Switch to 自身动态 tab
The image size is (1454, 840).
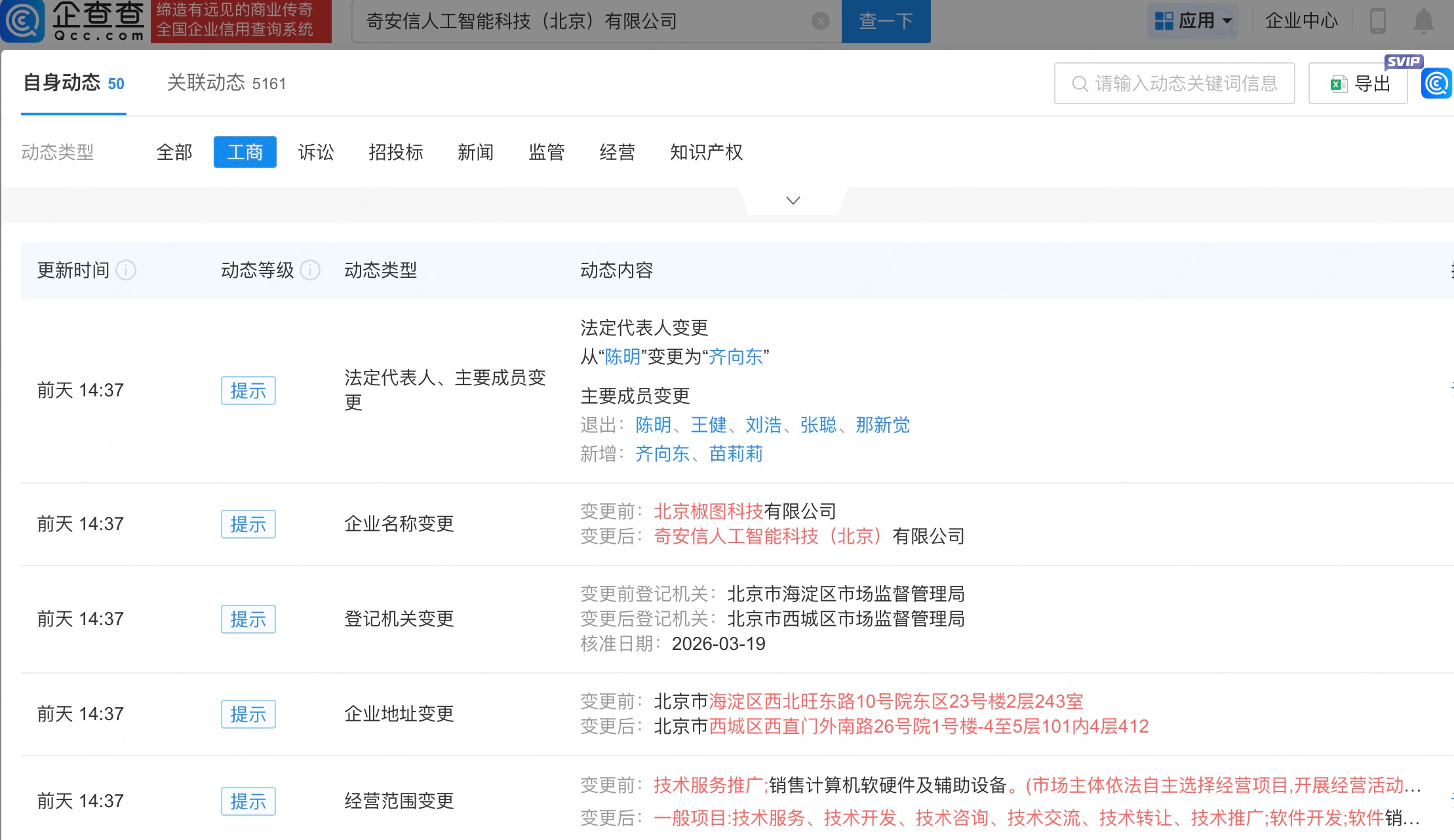[73, 83]
